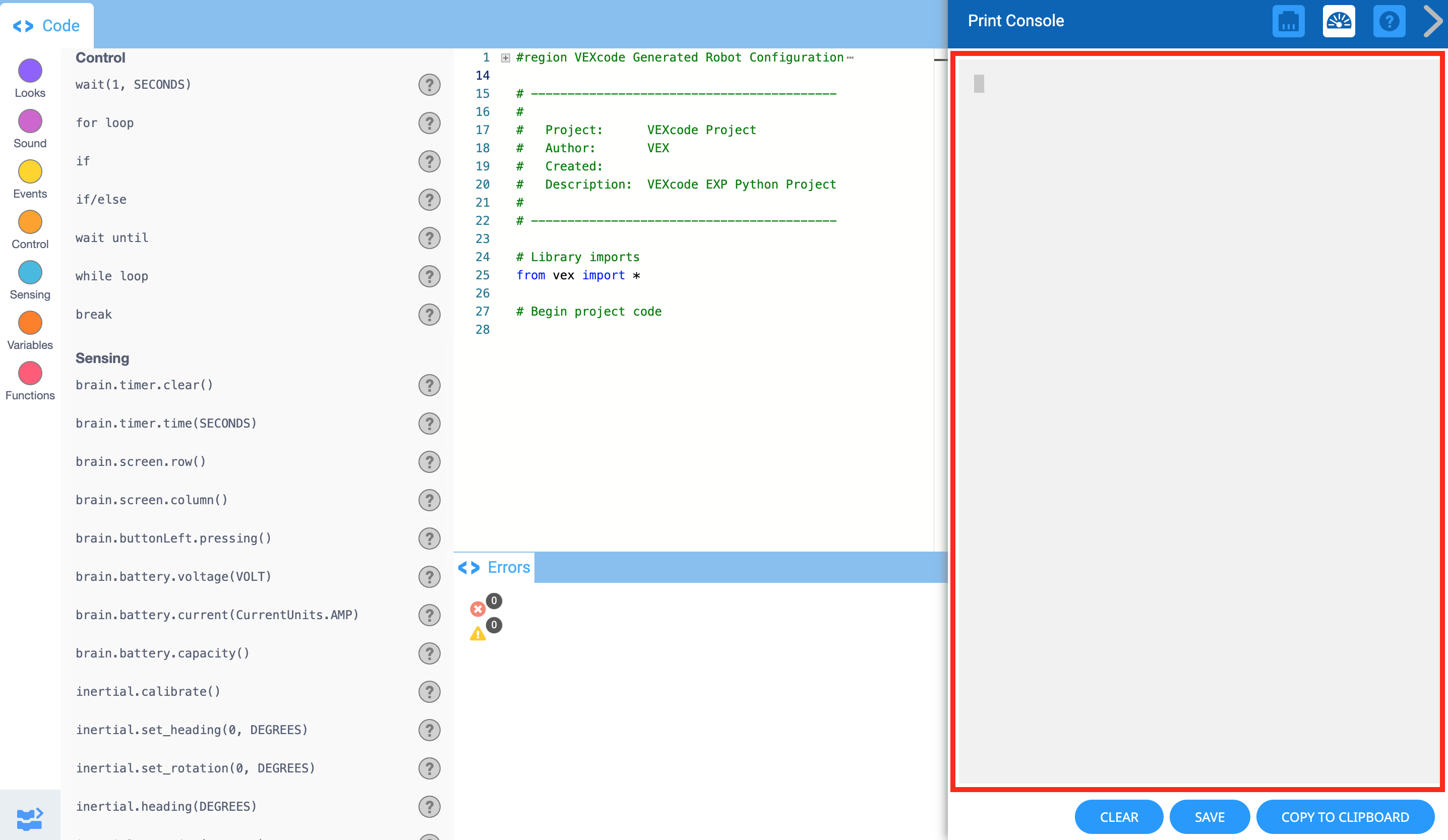The image size is (1448, 840).
Task: Click the purple Looks color circle
Action: tap(29, 71)
